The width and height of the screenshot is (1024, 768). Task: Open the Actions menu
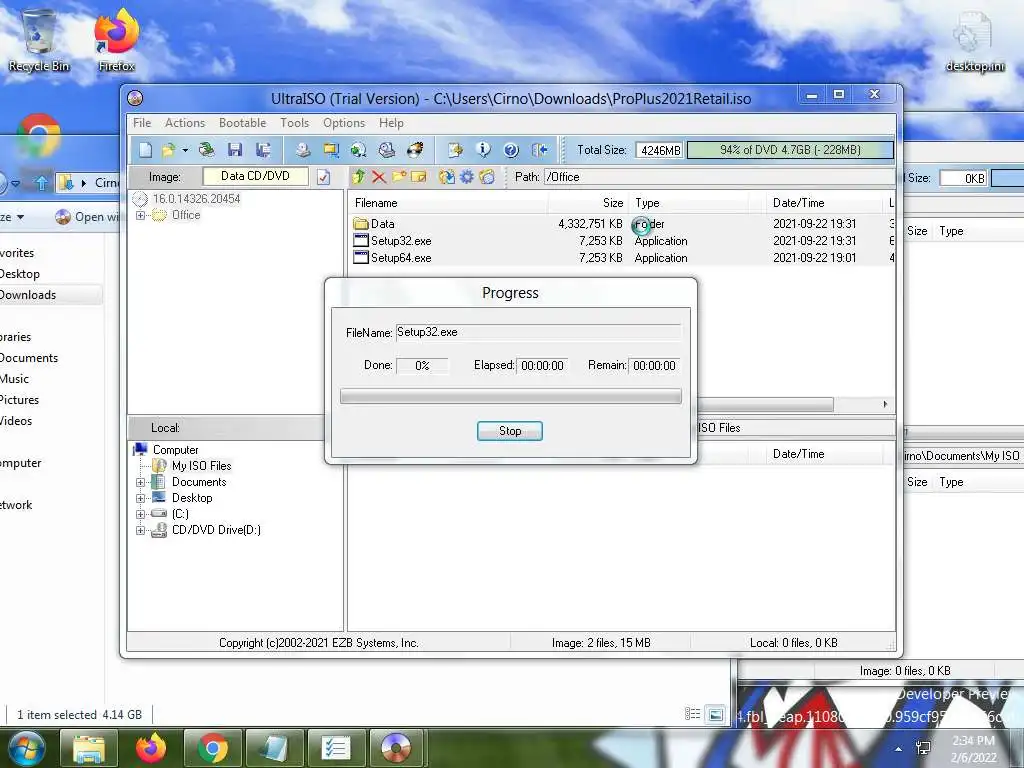185,123
